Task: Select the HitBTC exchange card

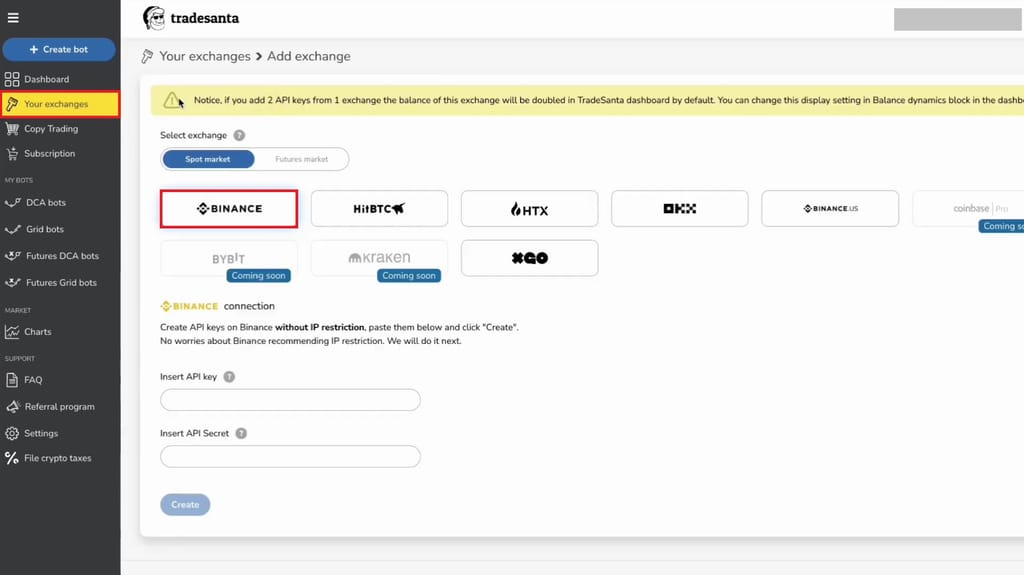Action: coord(379,209)
